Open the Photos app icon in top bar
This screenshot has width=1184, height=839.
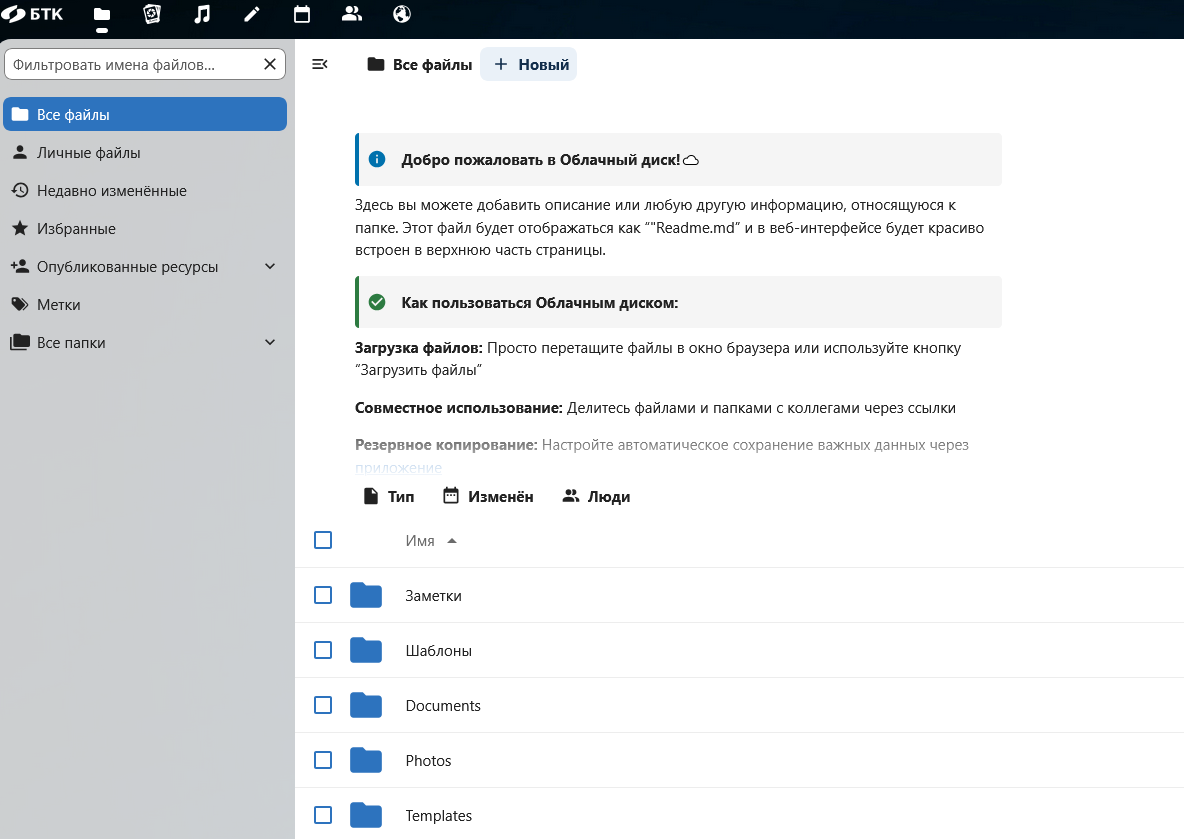click(x=152, y=14)
